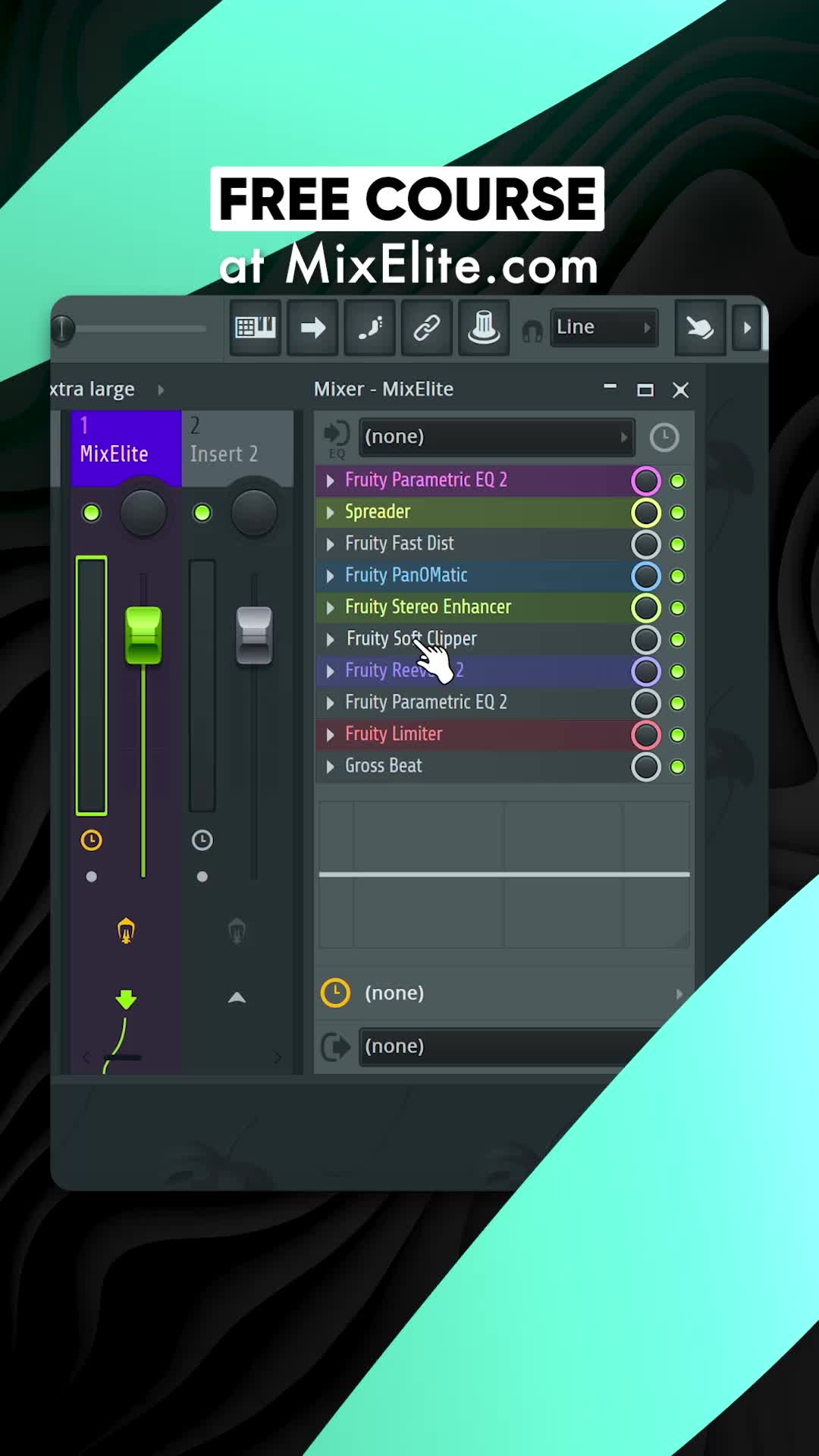Select the MixElite mixer track header
Viewport: 819px width, 1456px height.
tap(126, 448)
